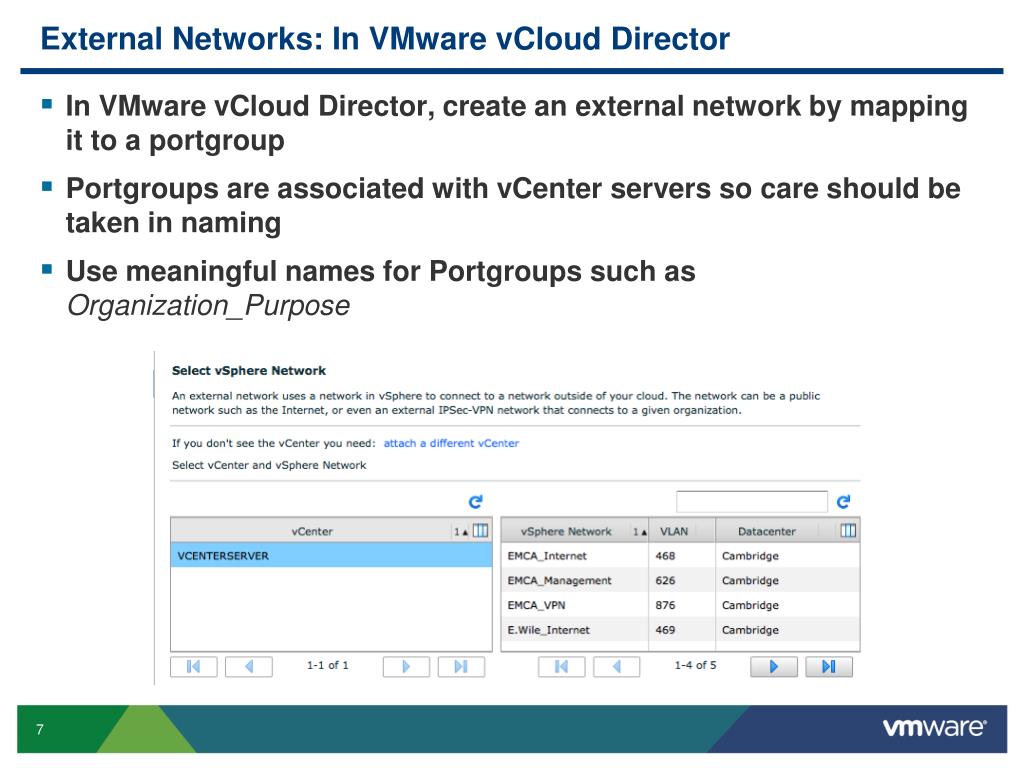Go to next page of vSphere networks
Viewport: 1024px width, 768px height.
[774, 667]
